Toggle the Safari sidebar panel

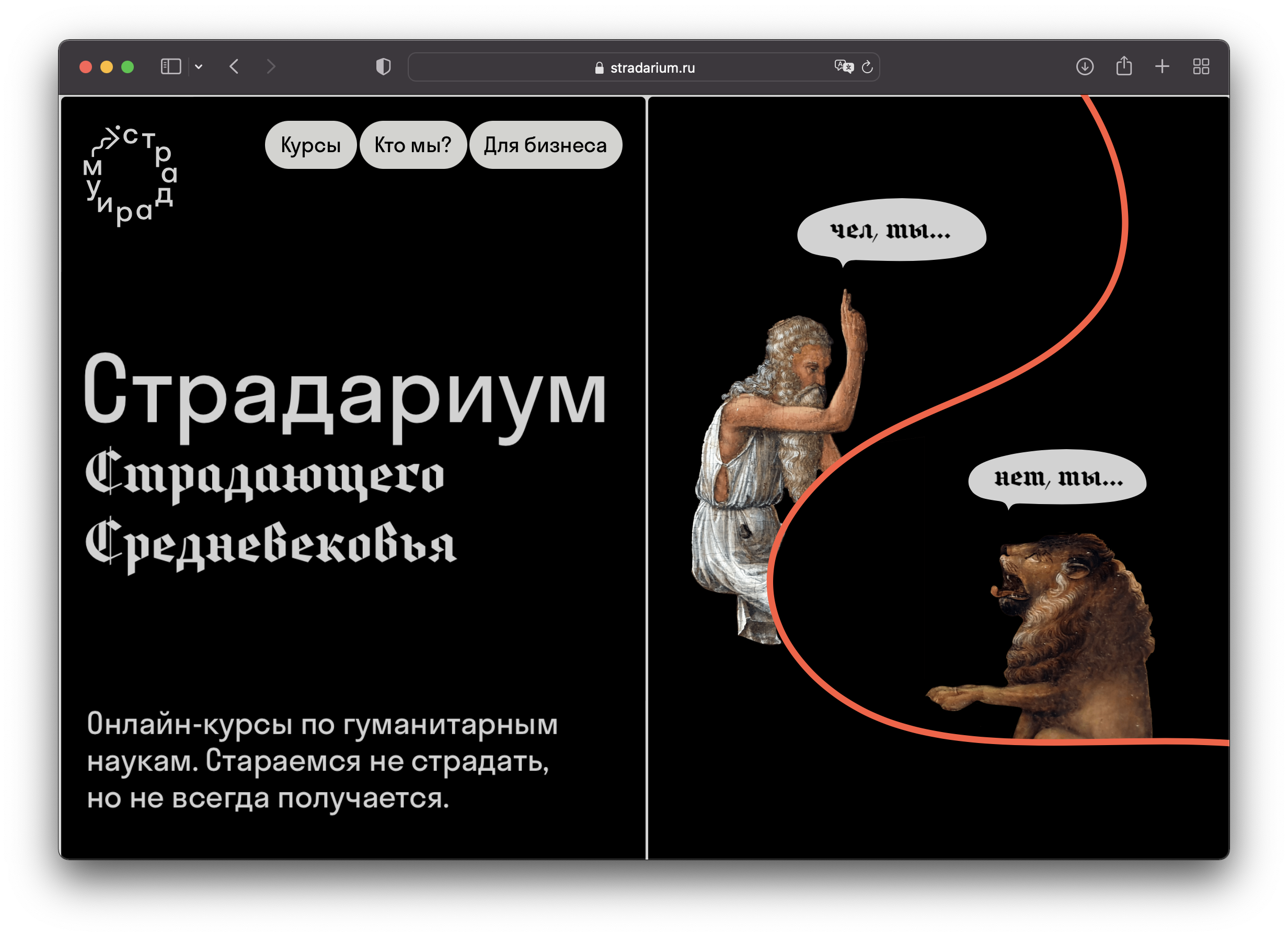coord(170,67)
